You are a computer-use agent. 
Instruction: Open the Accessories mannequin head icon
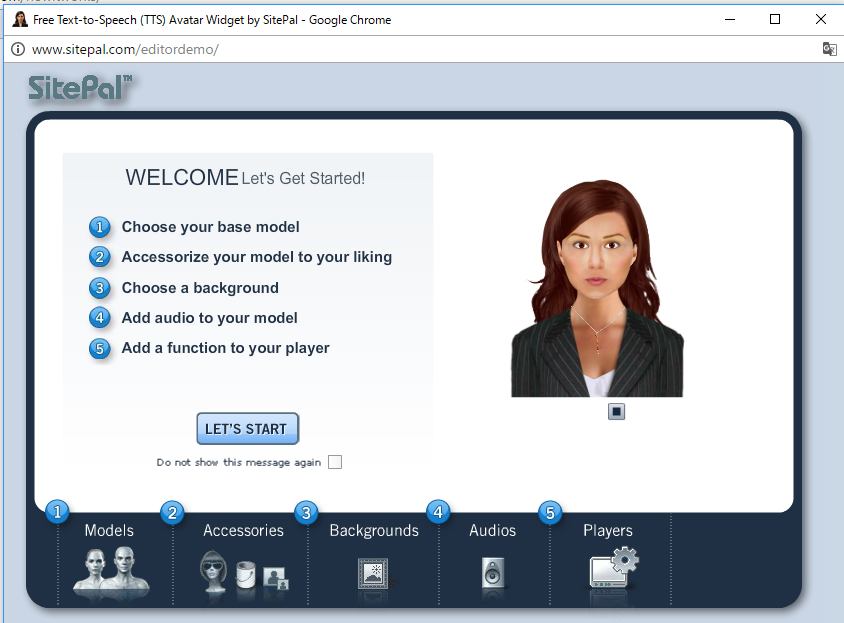coord(213,571)
